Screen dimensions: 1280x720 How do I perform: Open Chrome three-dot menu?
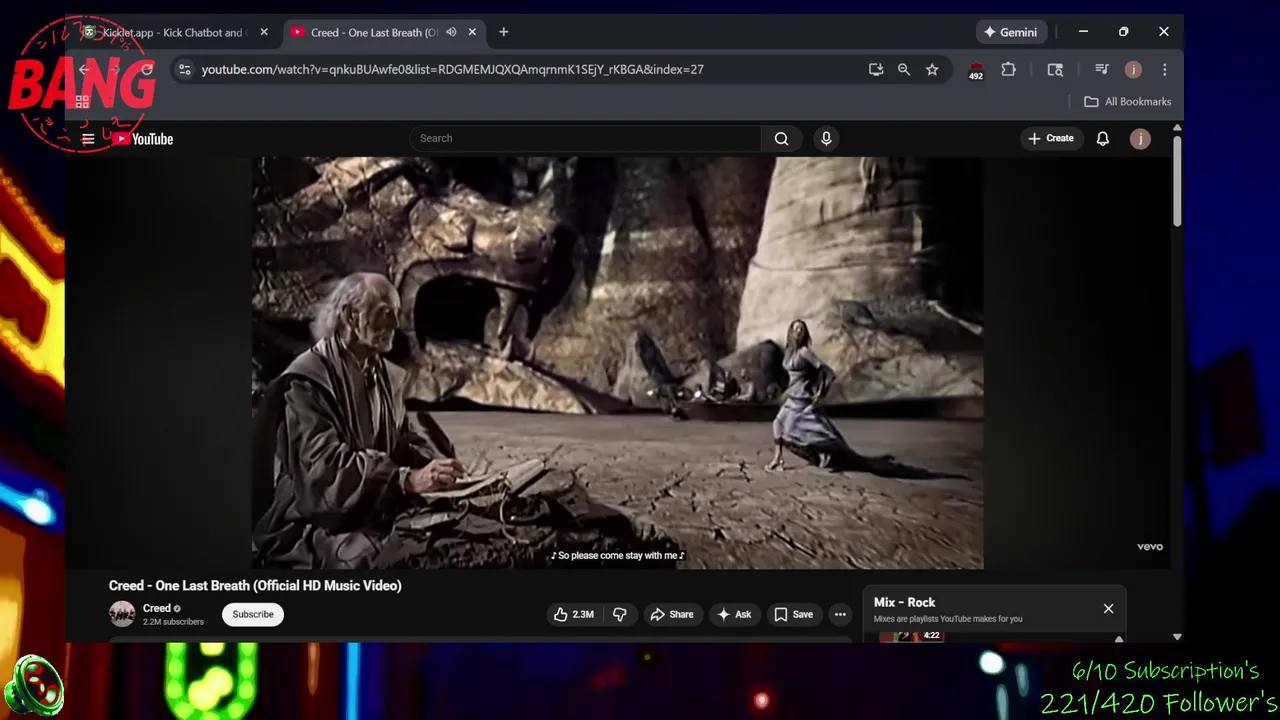click(1164, 69)
